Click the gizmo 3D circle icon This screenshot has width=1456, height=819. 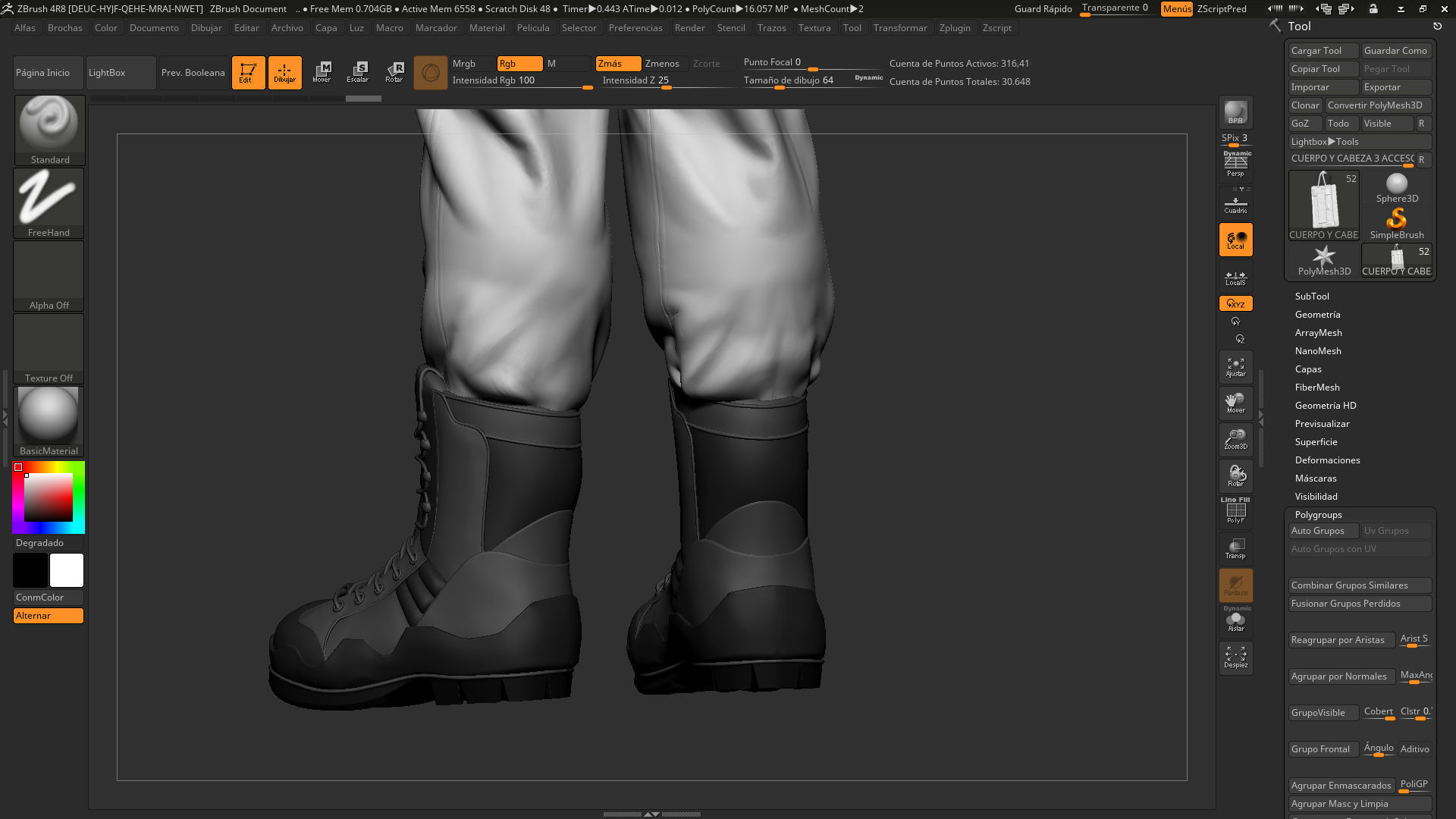point(430,73)
